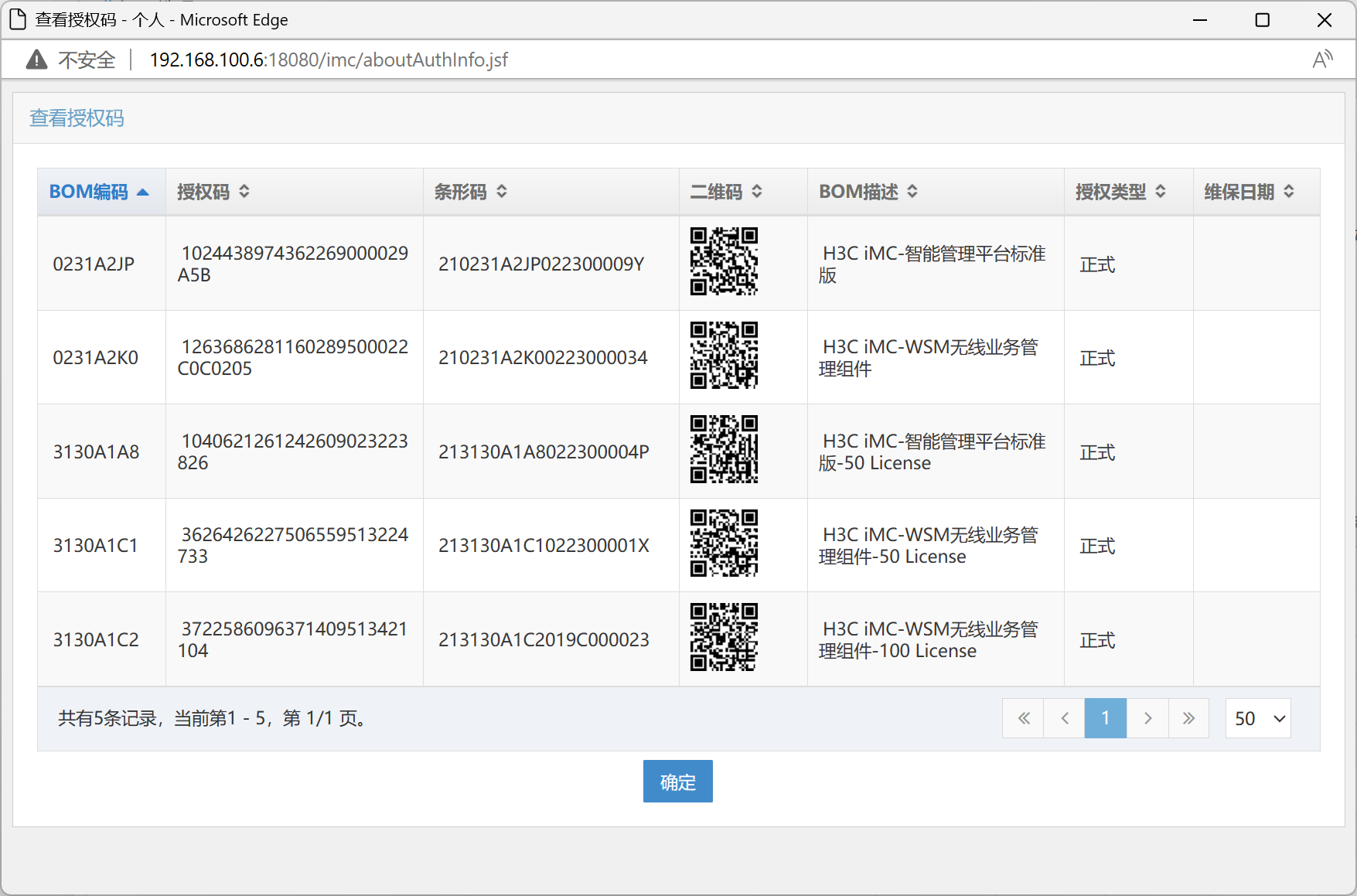
Task: Close the Microsoft Edge window
Action: pos(1325,19)
